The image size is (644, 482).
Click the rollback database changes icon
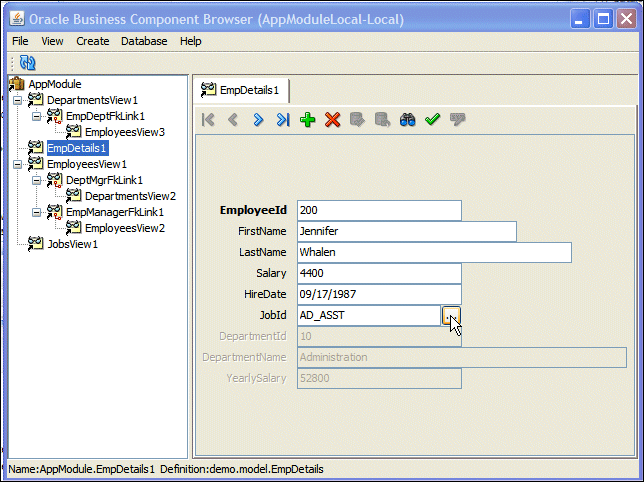382,119
